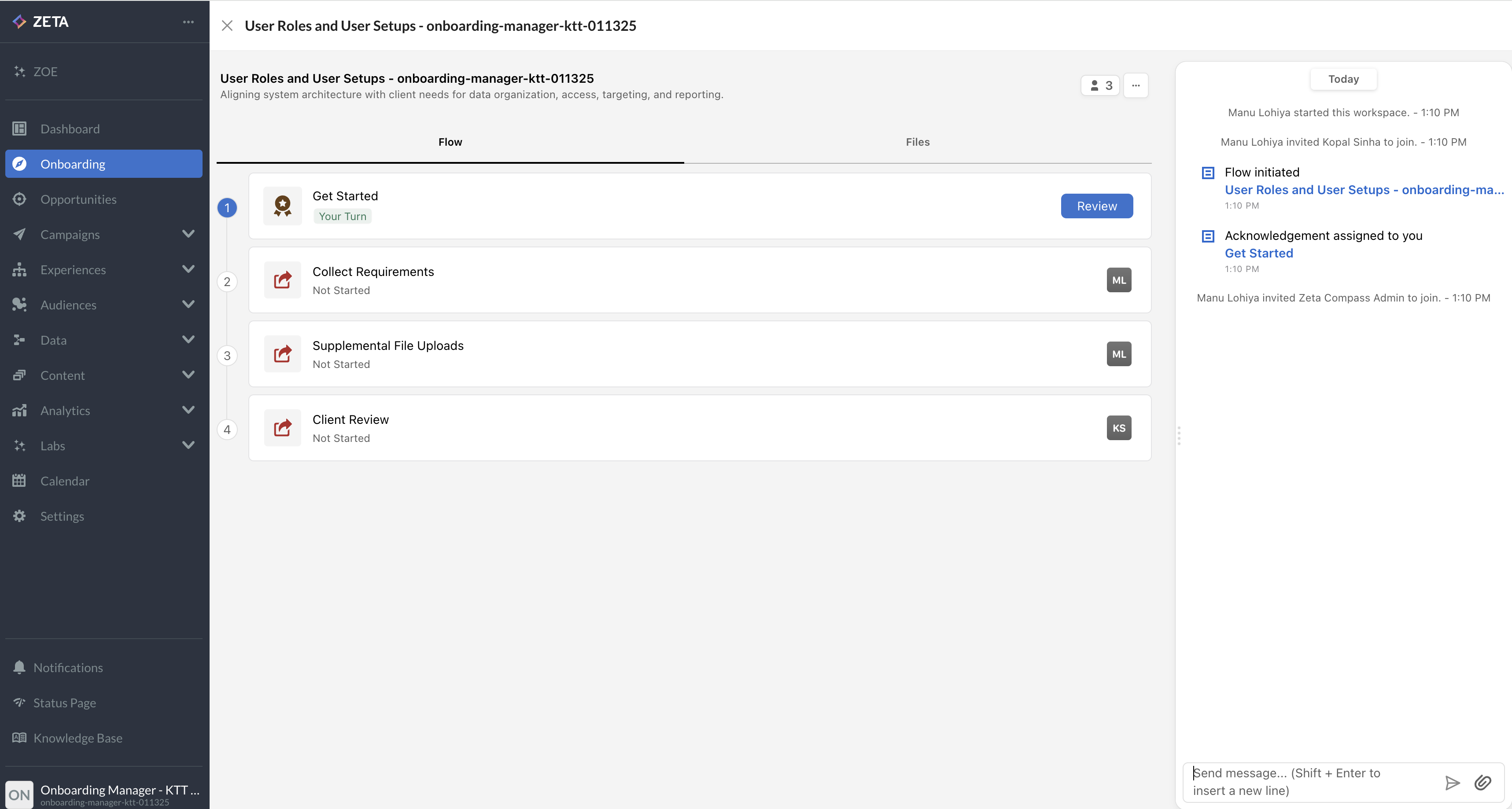Image resolution: width=1512 pixels, height=809 pixels.
Task: Expand the Labs dropdown chevron
Action: [x=188, y=445]
